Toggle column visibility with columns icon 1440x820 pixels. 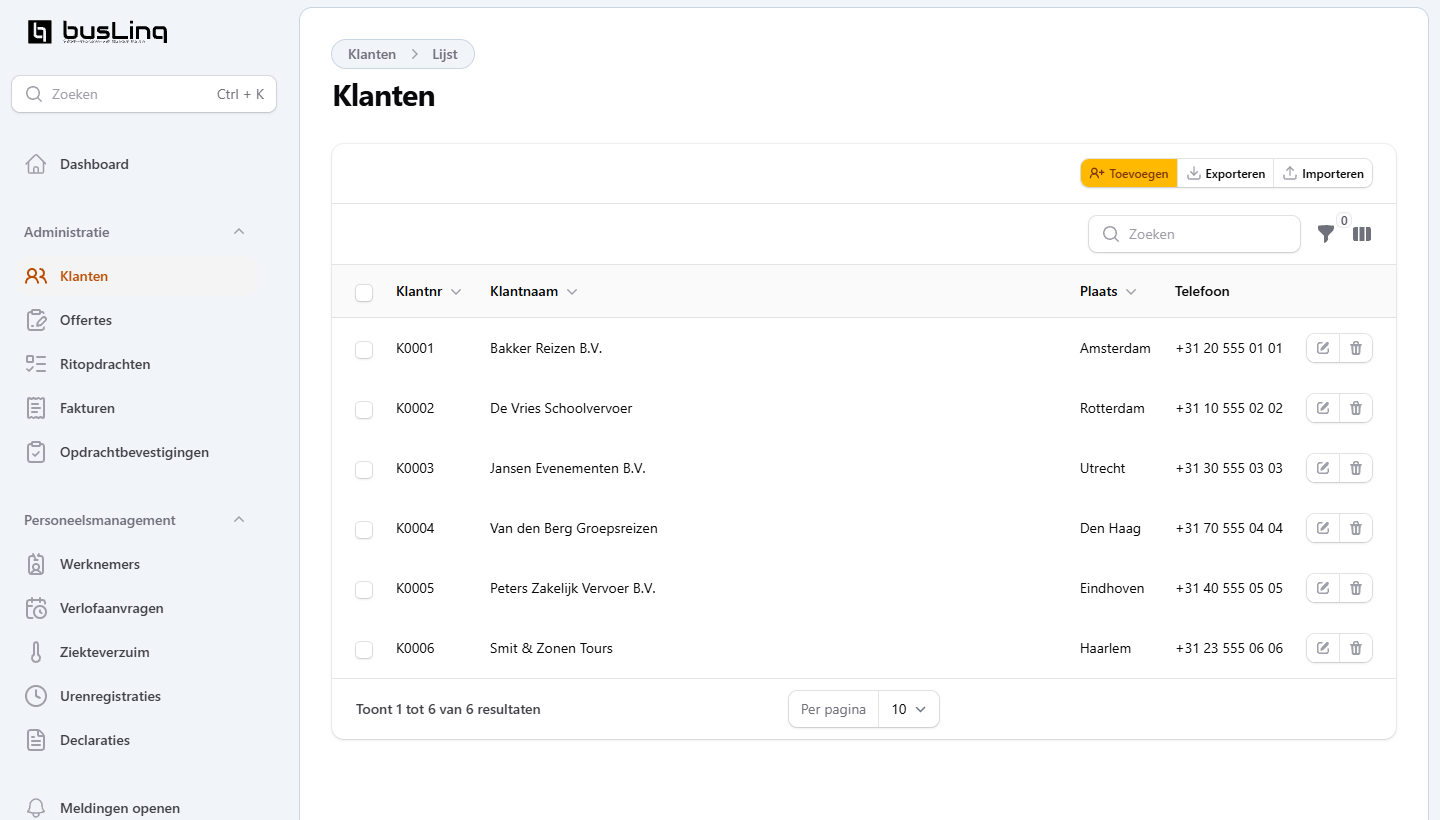click(1362, 234)
